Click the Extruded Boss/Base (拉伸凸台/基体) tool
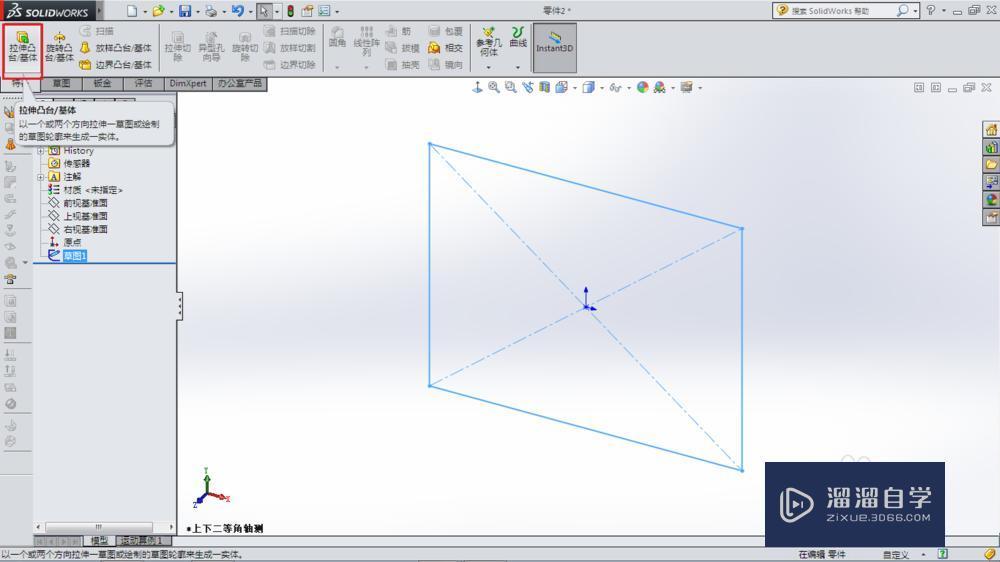1000x562 pixels. point(22,48)
